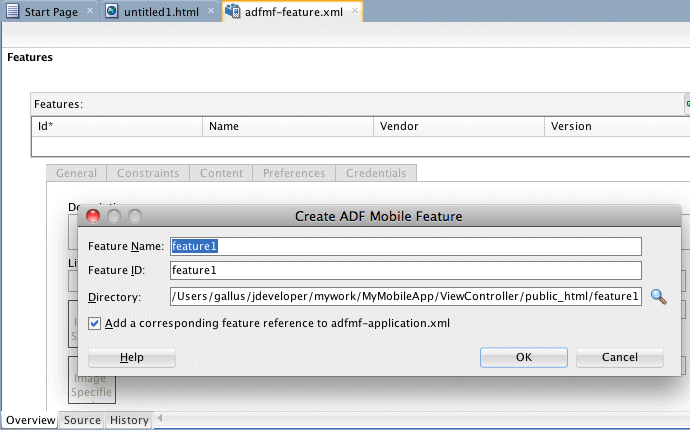Switch to the Start Page tab
Screen dimensions: 690x430
50,11
